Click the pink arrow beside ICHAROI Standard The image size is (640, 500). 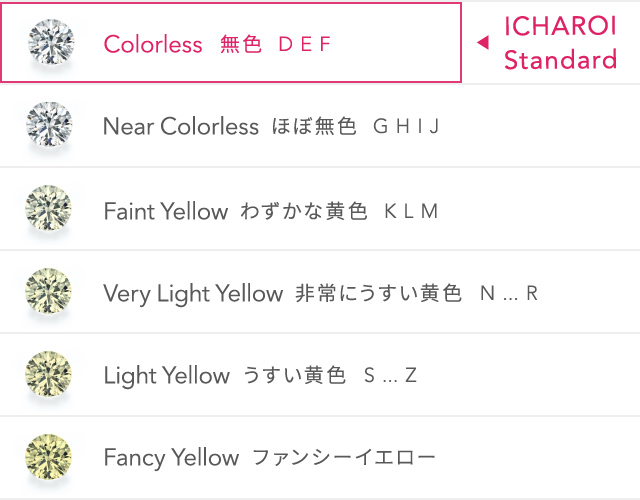[482, 43]
